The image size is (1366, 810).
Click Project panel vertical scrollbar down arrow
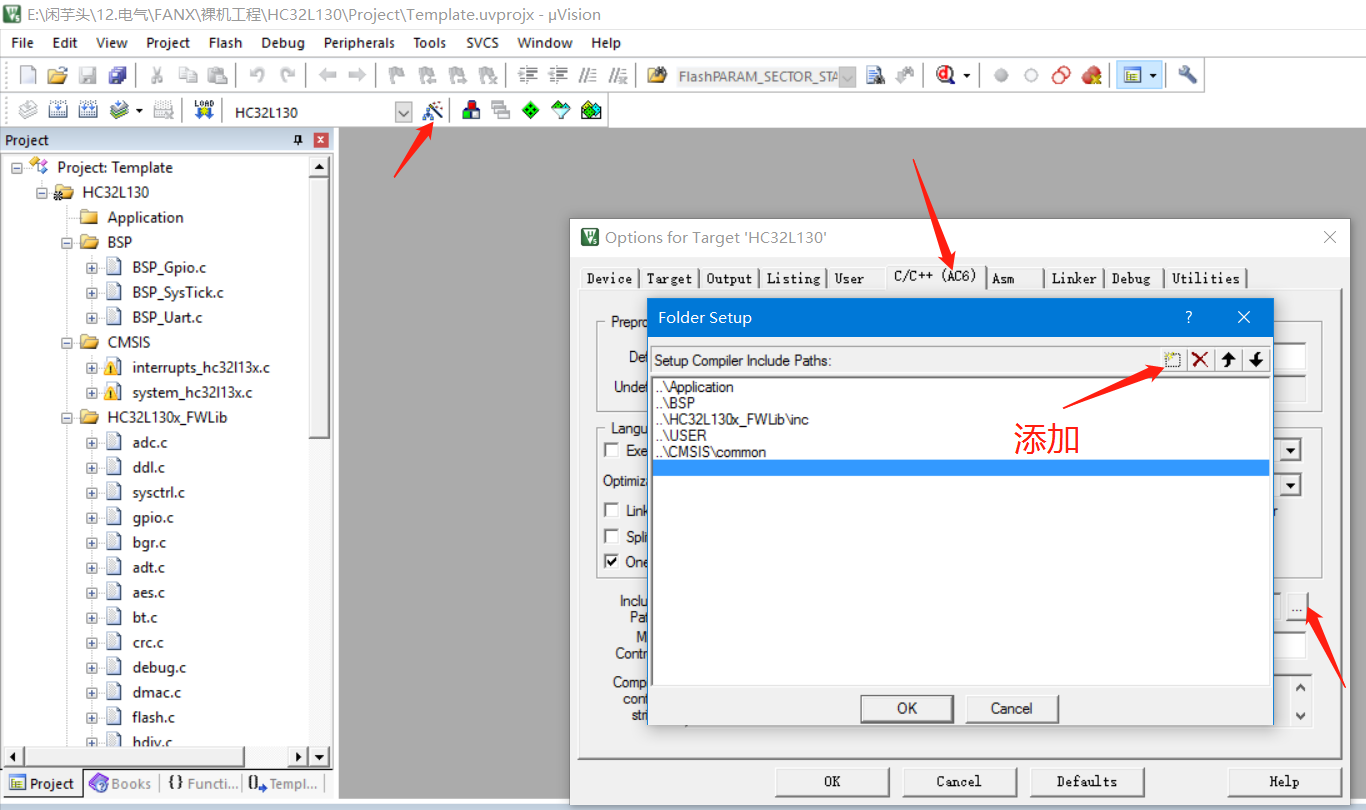pyautogui.click(x=319, y=756)
